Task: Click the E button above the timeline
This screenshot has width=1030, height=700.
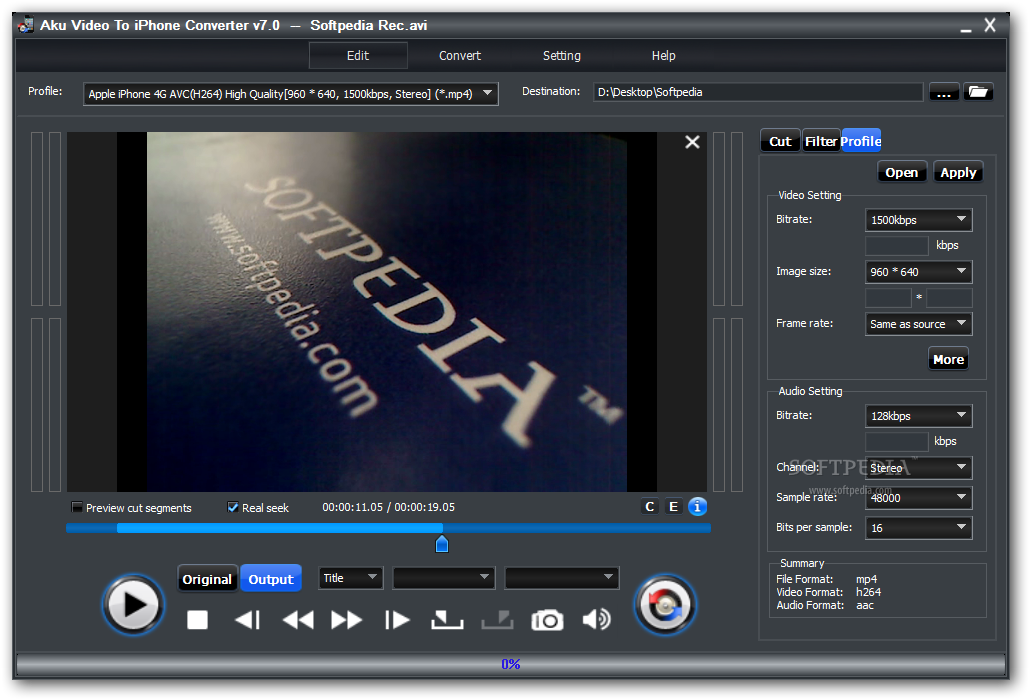Action: tap(673, 506)
